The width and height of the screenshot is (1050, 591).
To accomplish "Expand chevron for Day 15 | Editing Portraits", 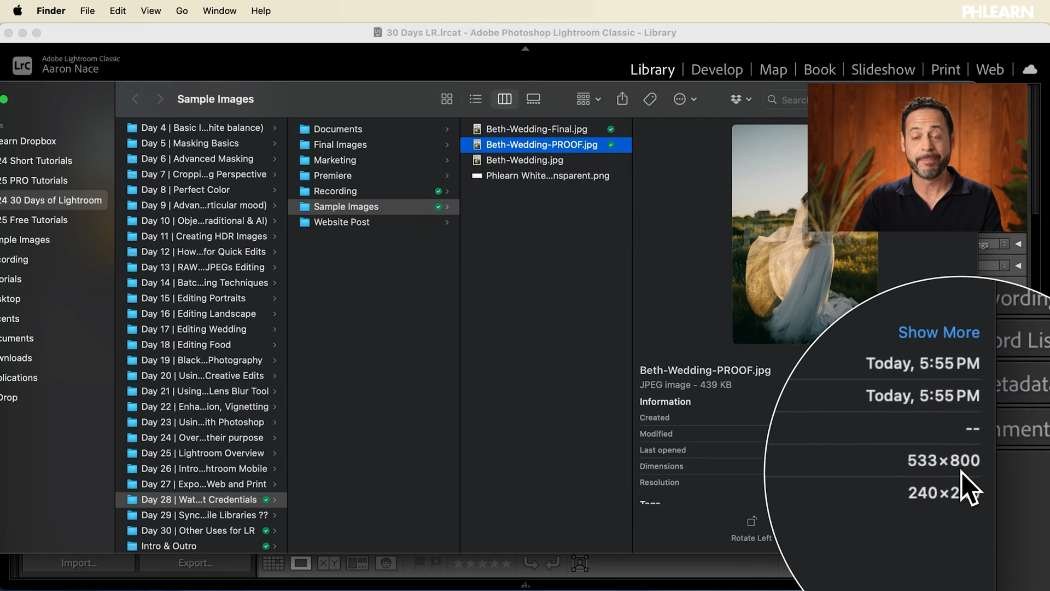I will [x=274, y=299].
